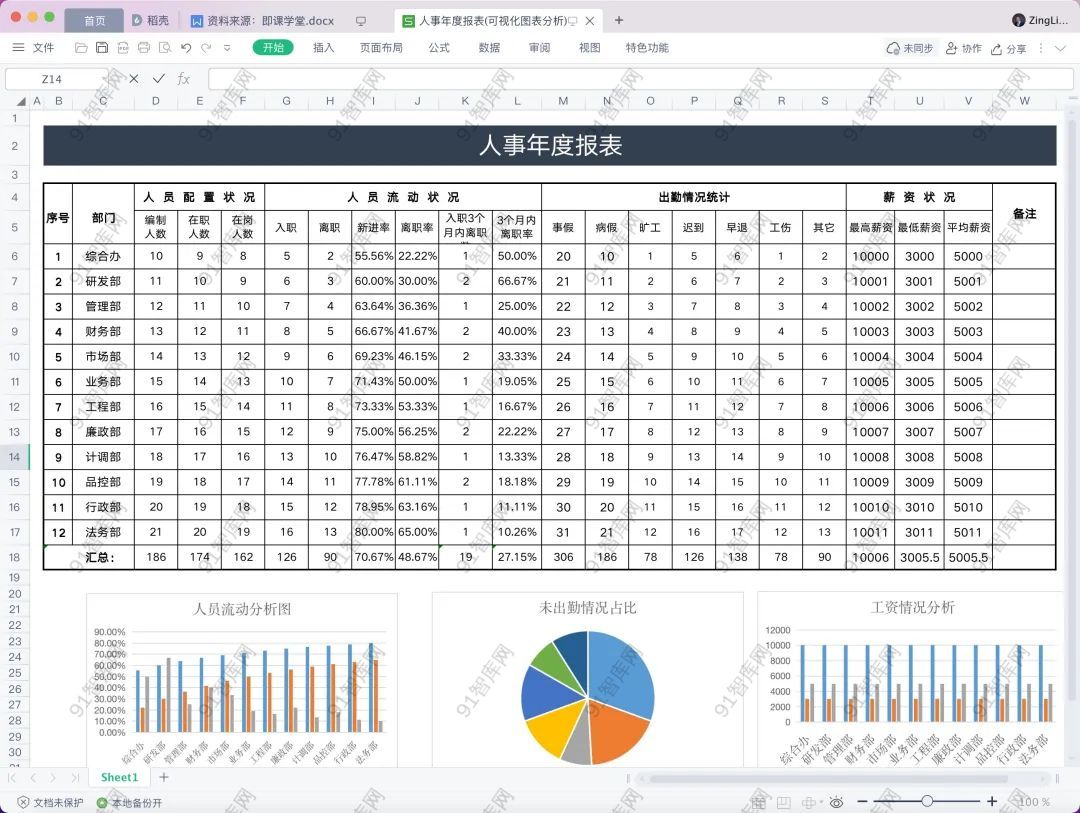Click the insert function fx icon
This screenshot has height=813, width=1080.
coord(183,79)
